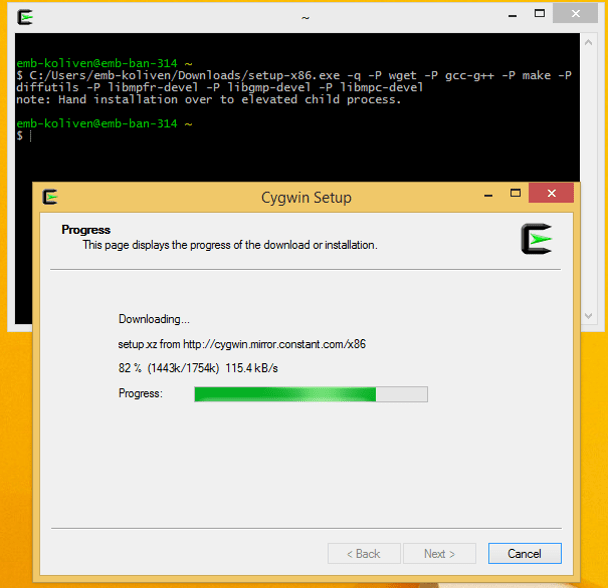Close the terminal window
The height and width of the screenshot is (588, 608).
pyautogui.click(x=575, y=14)
